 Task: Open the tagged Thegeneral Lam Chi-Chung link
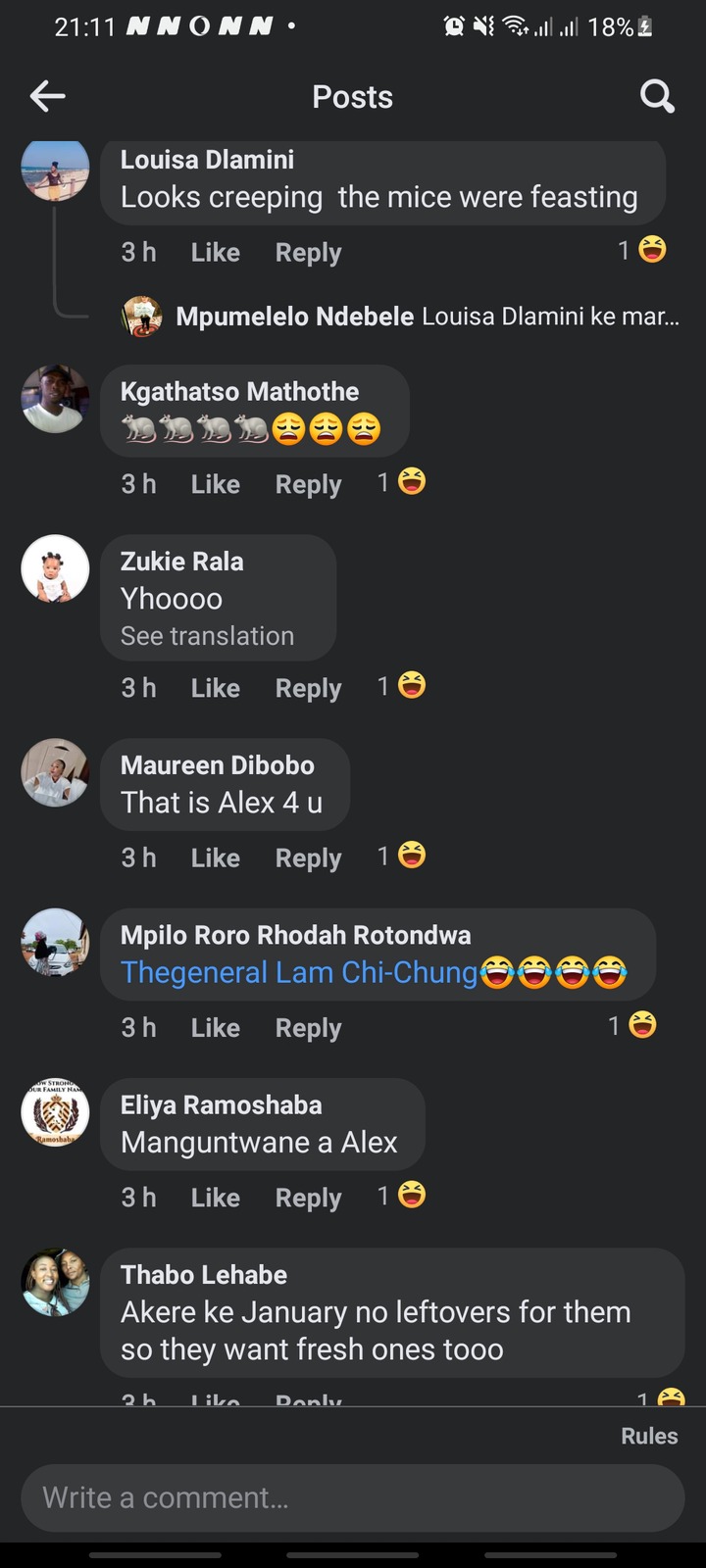click(x=299, y=972)
